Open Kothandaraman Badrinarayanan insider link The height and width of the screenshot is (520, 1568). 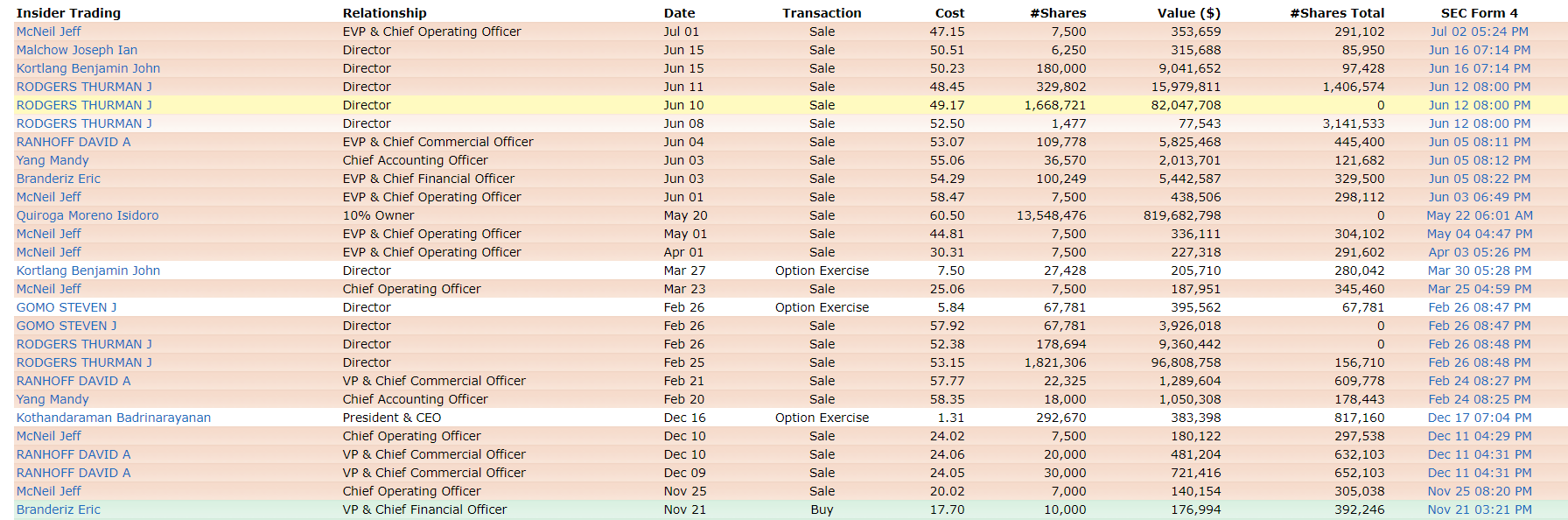pyautogui.click(x=114, y=418)
